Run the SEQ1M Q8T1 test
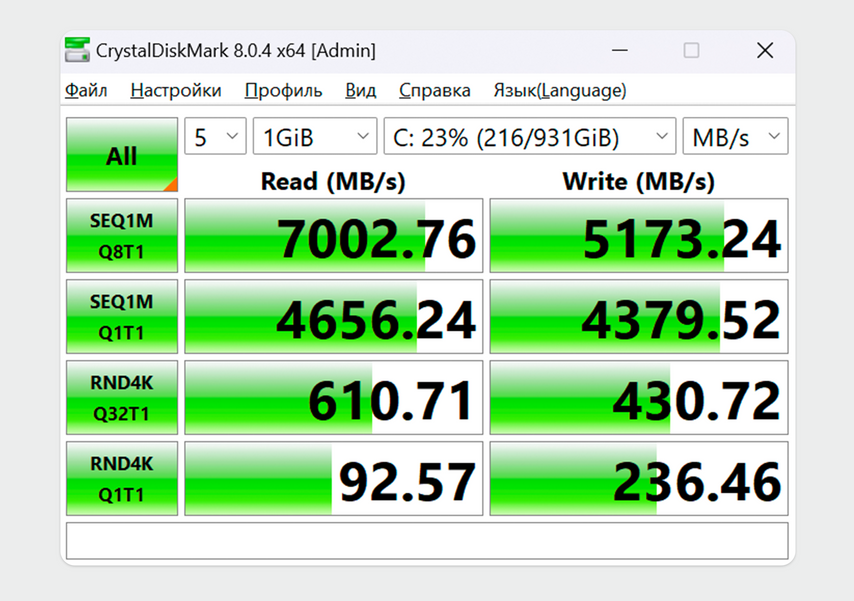This screenshot has width=854, height=601. point(122,235)
